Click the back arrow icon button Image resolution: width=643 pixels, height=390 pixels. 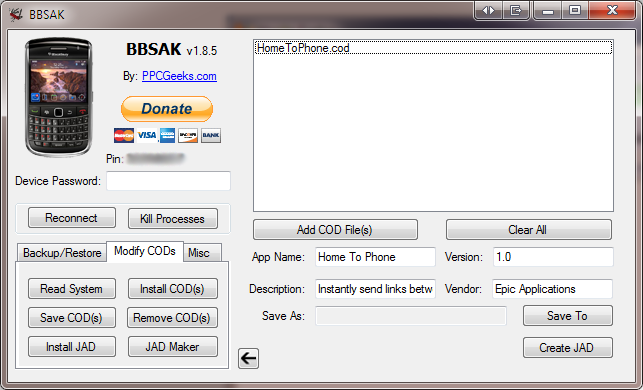click(x=248, y=358)
